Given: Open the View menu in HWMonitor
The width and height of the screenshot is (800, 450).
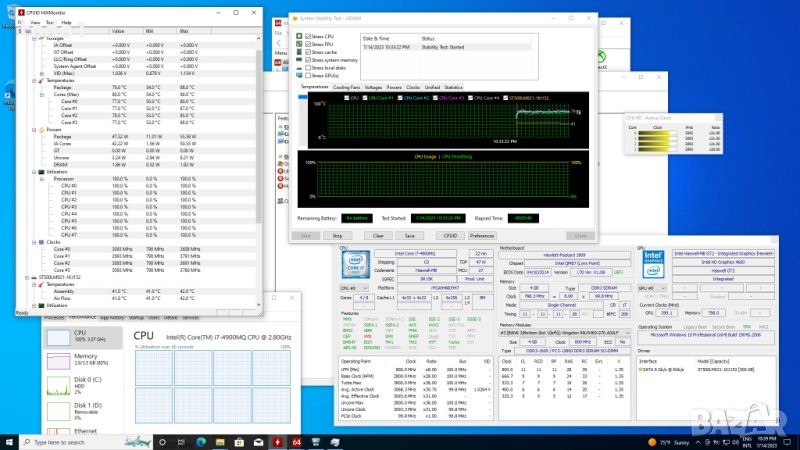Looking at the screenshot, I should tap(35, 21).
